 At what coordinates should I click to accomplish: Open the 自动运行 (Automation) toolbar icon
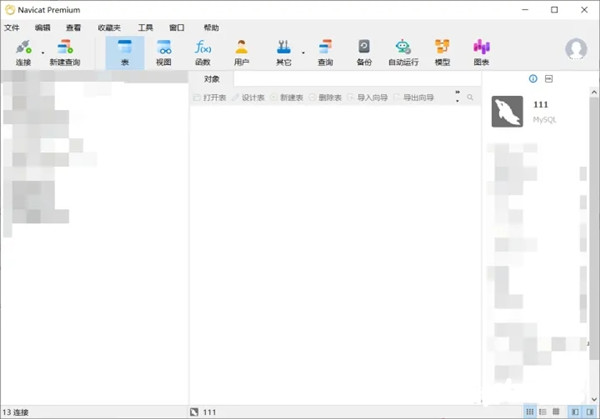pyautogui.click(x=403, y=52)
